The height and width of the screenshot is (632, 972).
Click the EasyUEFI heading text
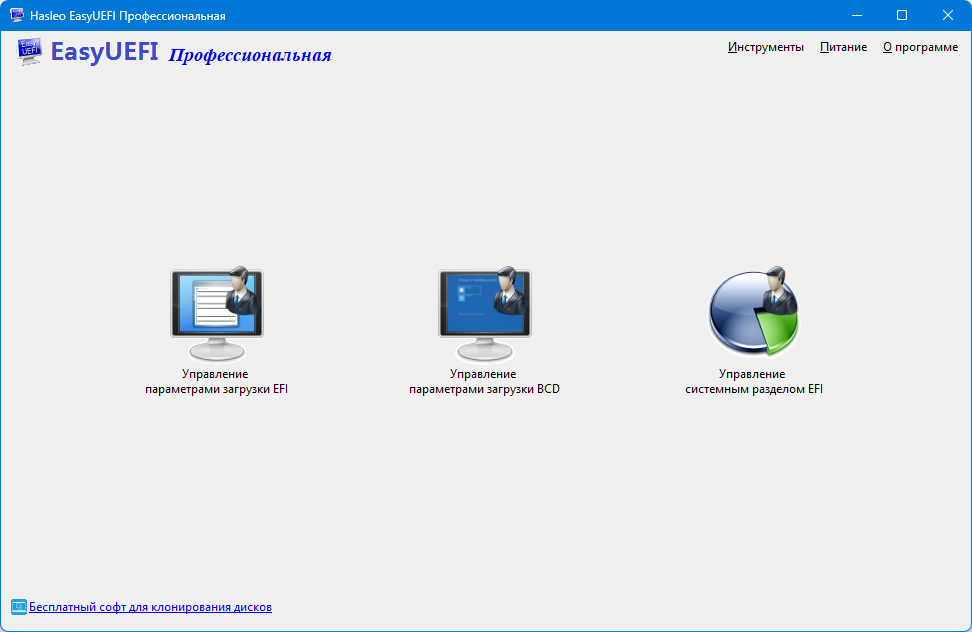click(104, 52)
